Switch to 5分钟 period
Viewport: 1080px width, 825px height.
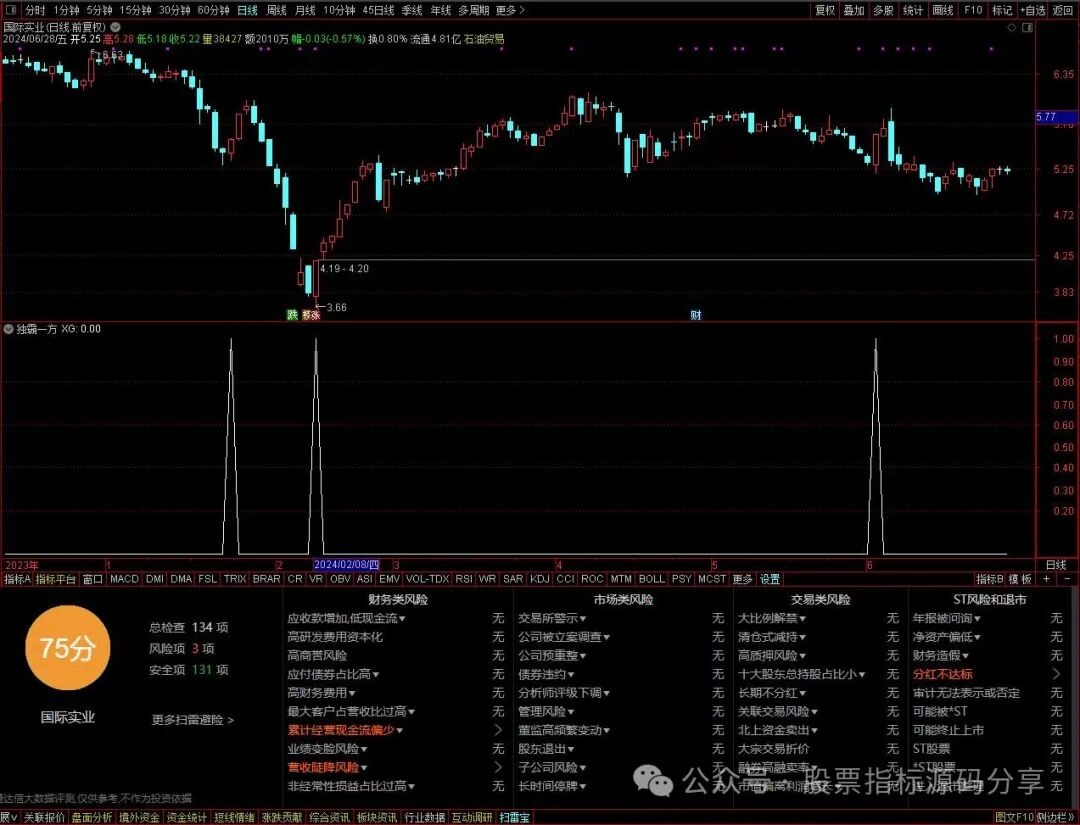99,10
